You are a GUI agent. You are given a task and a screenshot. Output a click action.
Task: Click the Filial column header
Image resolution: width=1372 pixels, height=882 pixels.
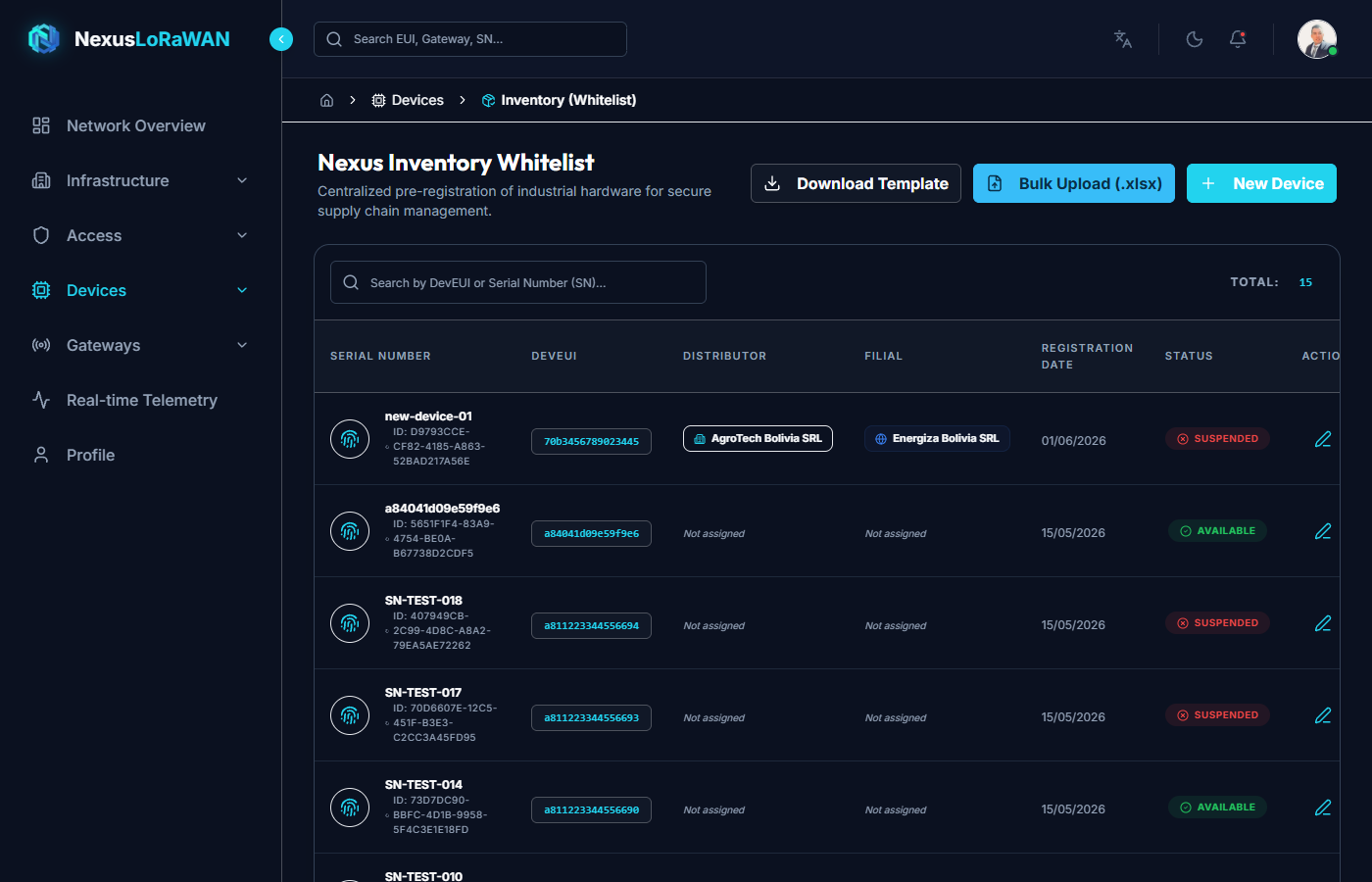click(x=883, y=356)
